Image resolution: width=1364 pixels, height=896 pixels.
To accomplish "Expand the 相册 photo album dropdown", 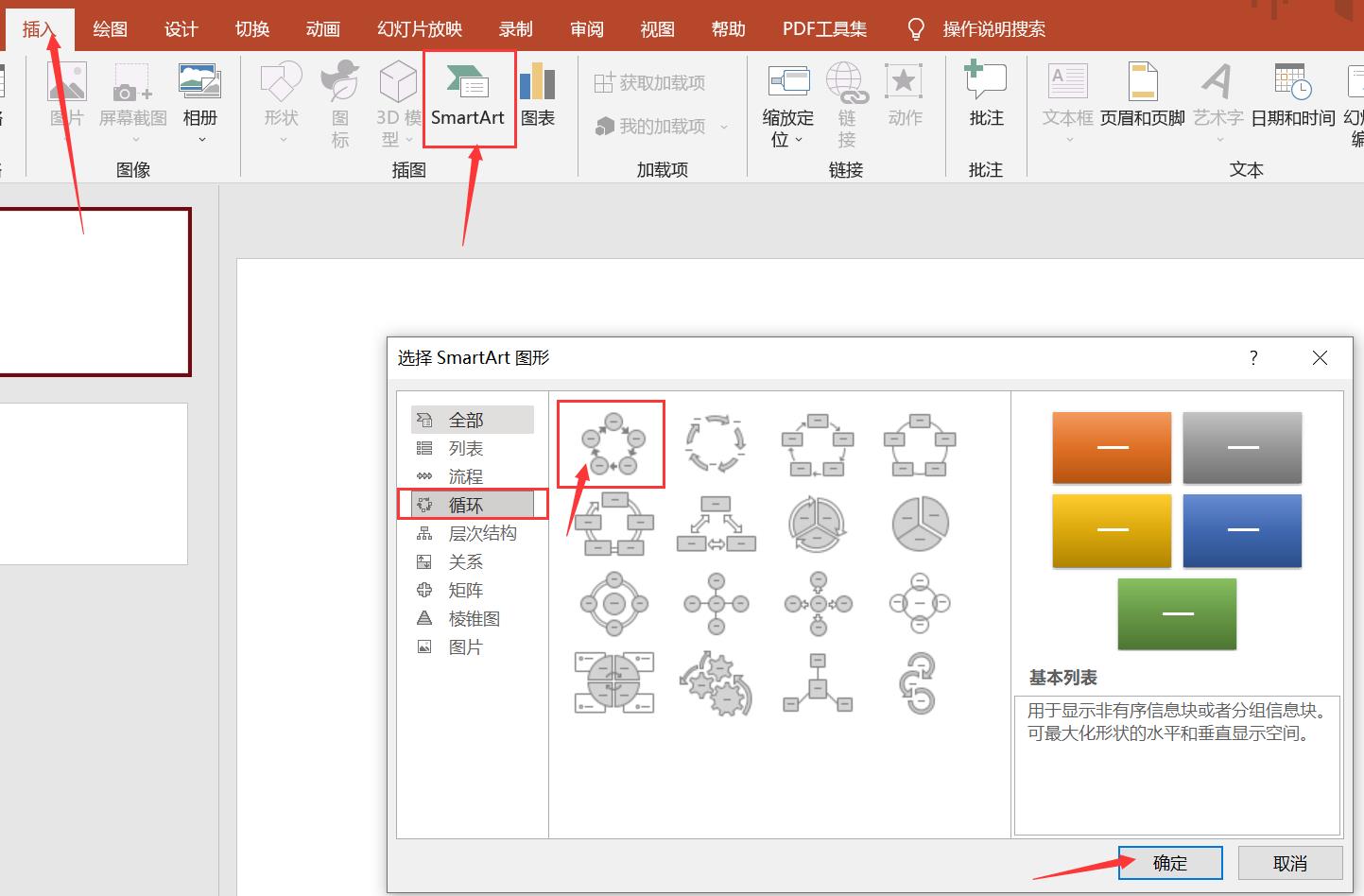I will [x=200, y=139].
